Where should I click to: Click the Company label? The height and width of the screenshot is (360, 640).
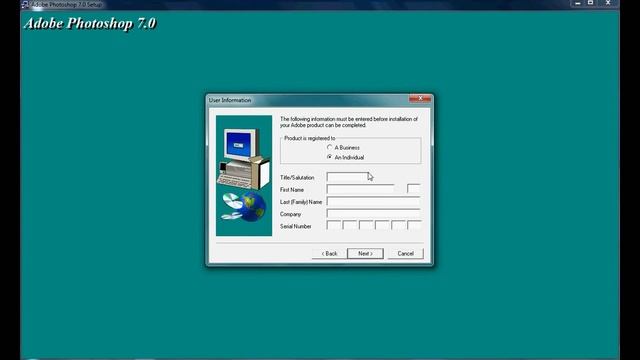point(290,214)
